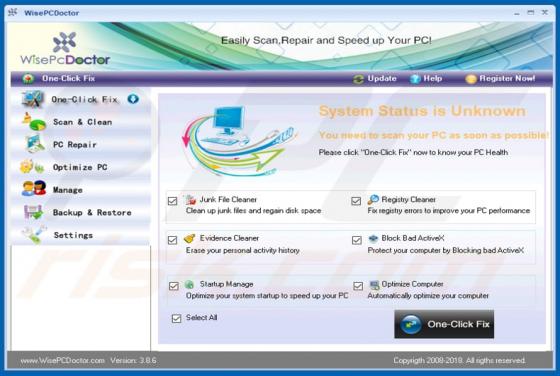The width and height of the screenshot is (560, 376).
Task: Disable the Optimize Computer checkbox
Action: pyautogui.click(x=358, y=286)
